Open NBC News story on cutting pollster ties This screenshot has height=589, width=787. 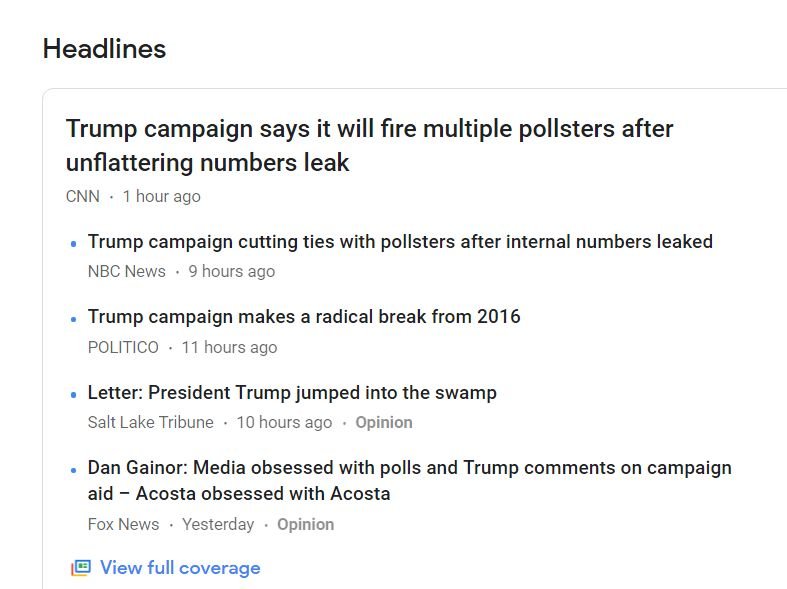[400, 241]
